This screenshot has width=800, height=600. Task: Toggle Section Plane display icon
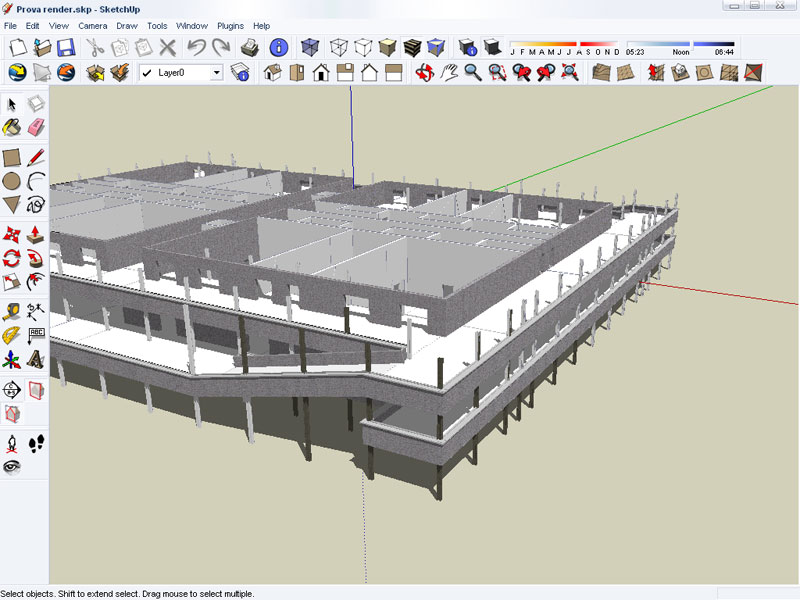click(36, 389)
